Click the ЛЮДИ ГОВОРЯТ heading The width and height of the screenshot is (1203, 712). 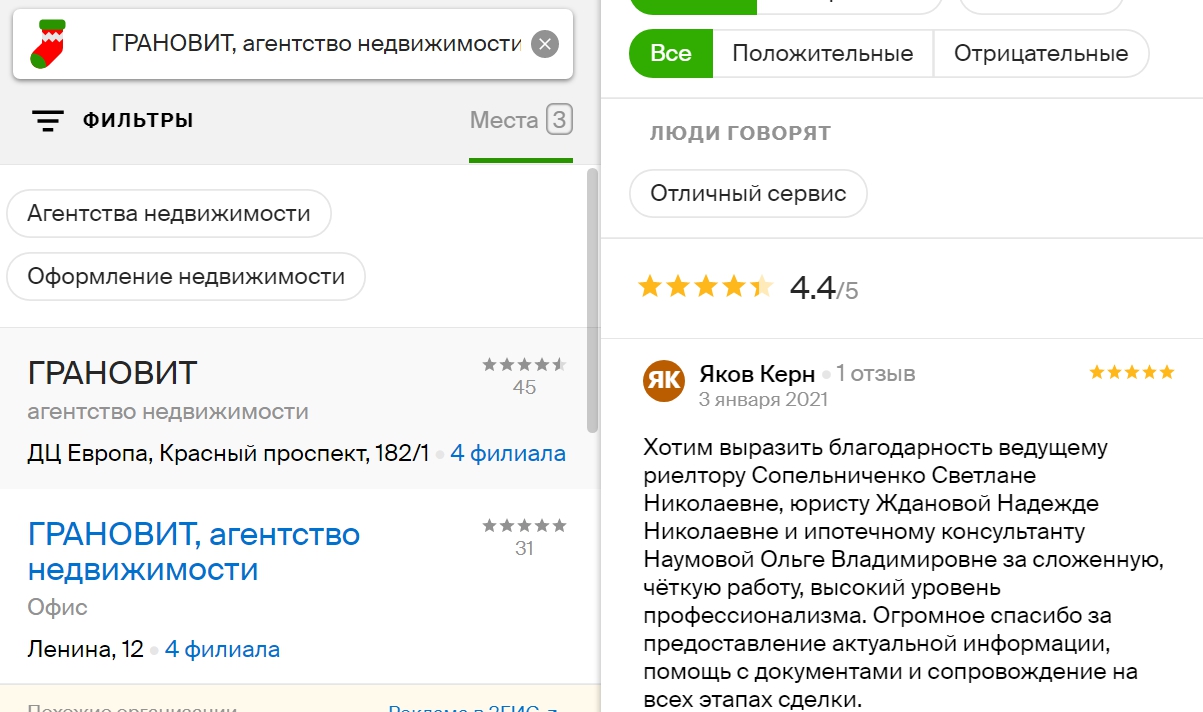741,133
